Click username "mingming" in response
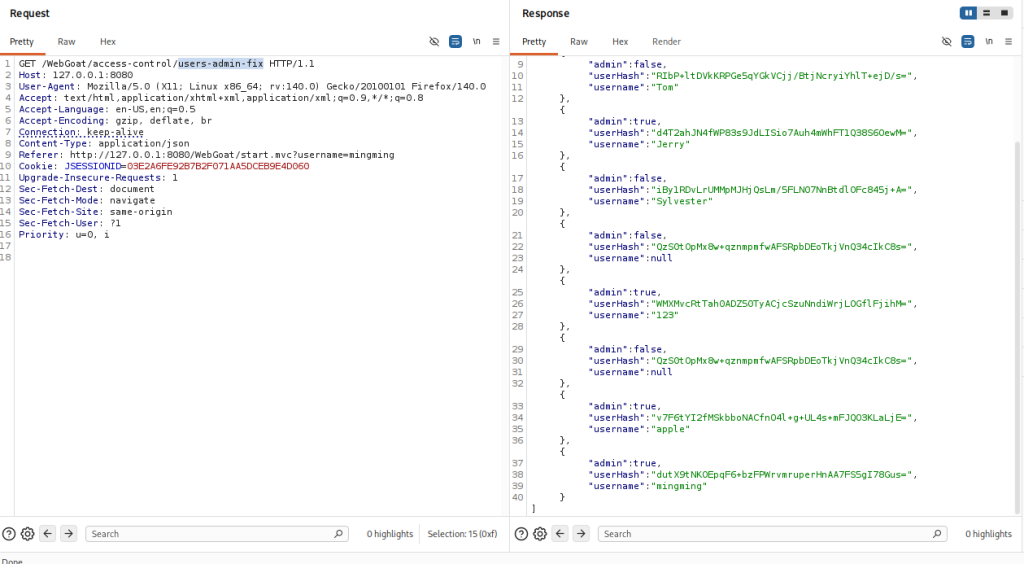This screenshot has height=564, width=1024. click(x=679, y=486)
